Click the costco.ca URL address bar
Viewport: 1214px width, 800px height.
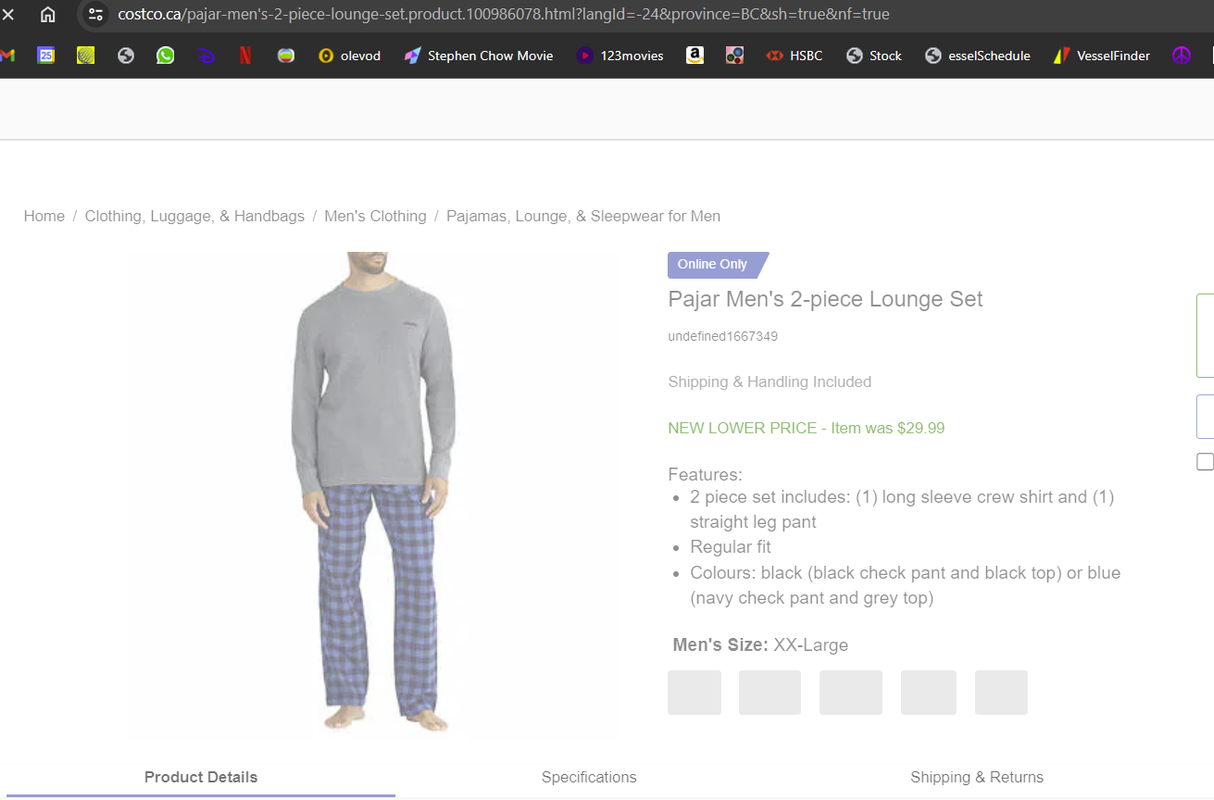click(503, 14)
